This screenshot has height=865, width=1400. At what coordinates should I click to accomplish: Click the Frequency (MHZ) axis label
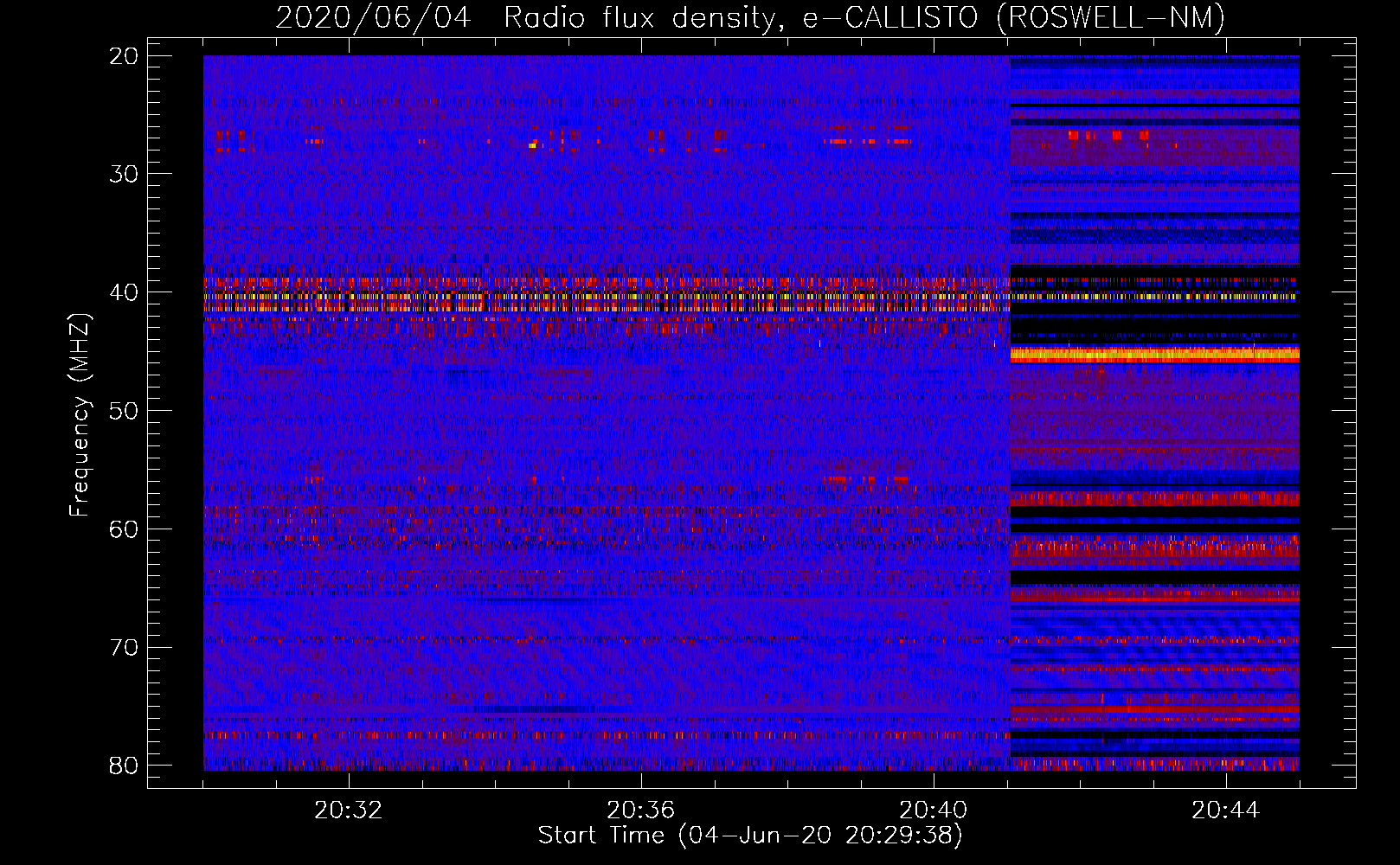(x=79, y=415)
